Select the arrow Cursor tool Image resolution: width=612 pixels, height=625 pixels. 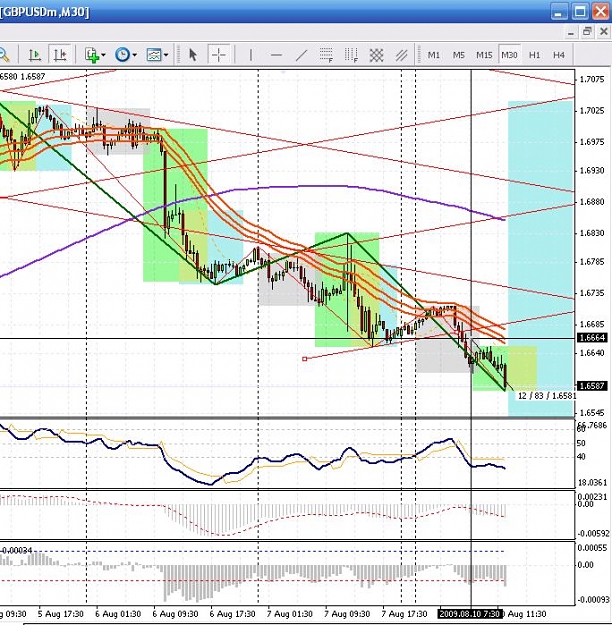coord(193,55)
